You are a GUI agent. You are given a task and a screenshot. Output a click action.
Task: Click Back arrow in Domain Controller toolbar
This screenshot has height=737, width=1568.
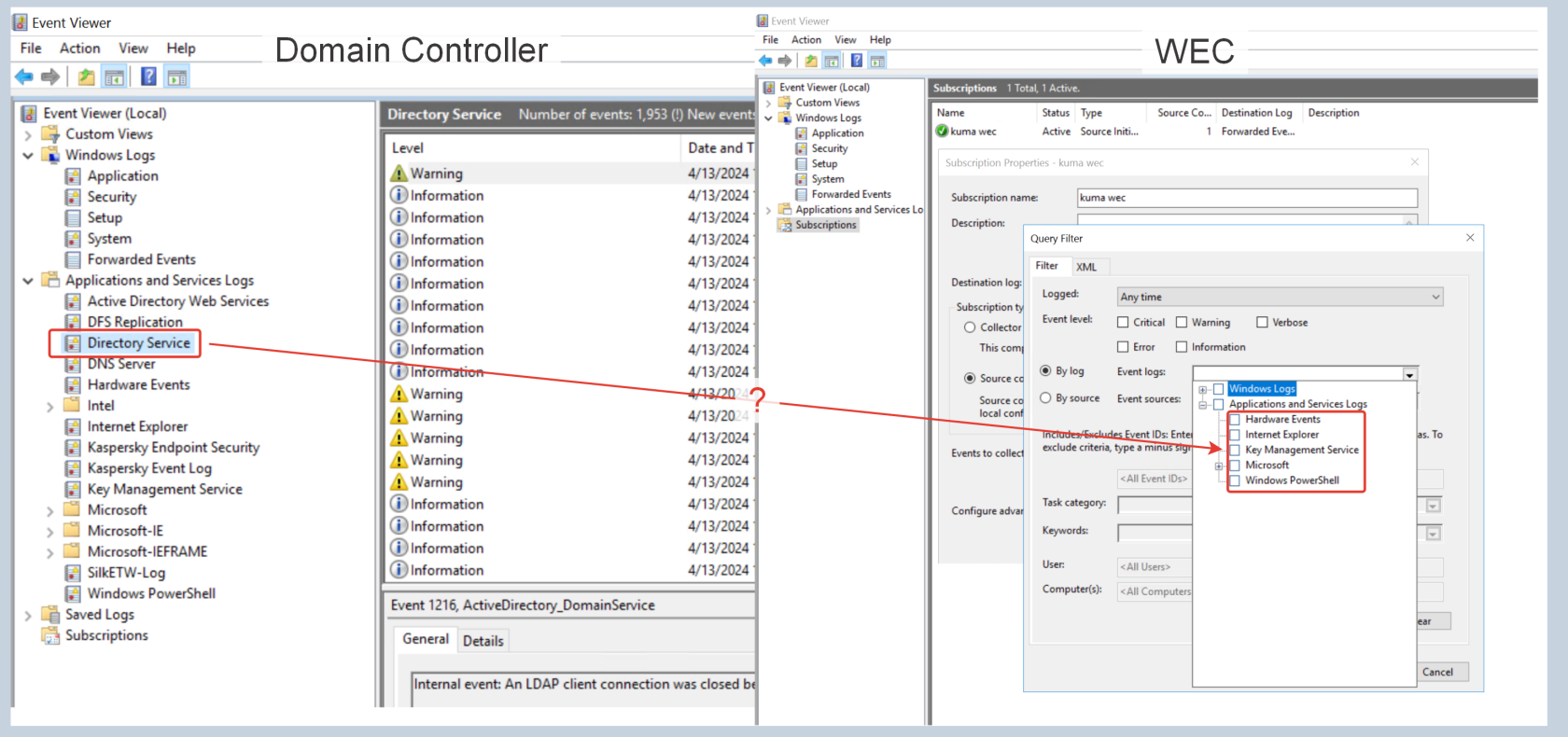pos(24,76)
